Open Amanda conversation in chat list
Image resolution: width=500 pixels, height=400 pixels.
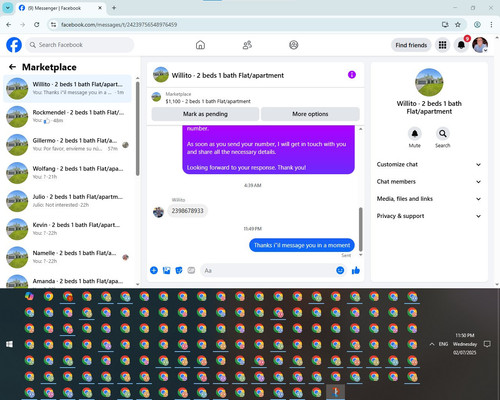tap(68, 280)
